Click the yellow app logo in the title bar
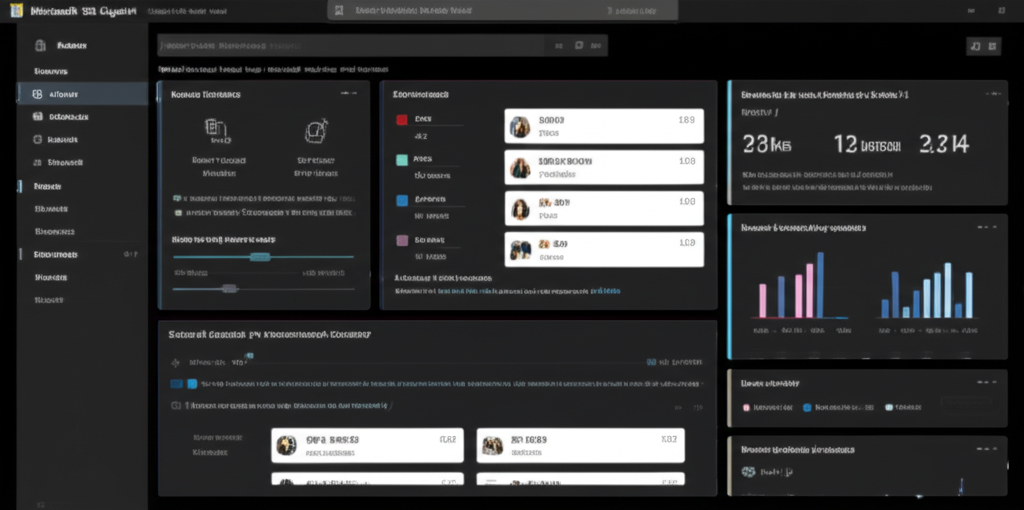 click(x=17, y=10)
